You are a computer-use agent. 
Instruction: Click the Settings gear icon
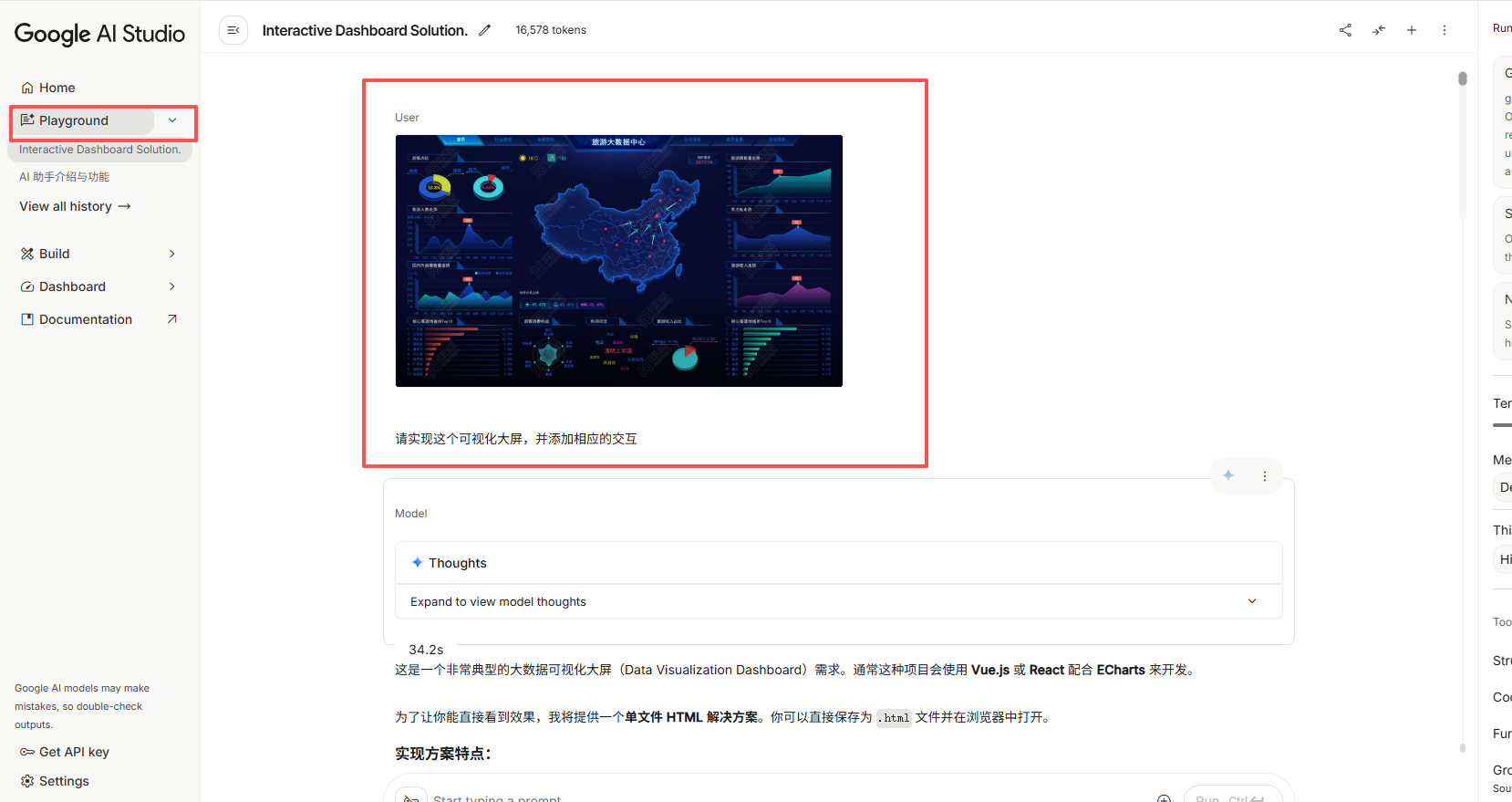[x=27, y=781]
